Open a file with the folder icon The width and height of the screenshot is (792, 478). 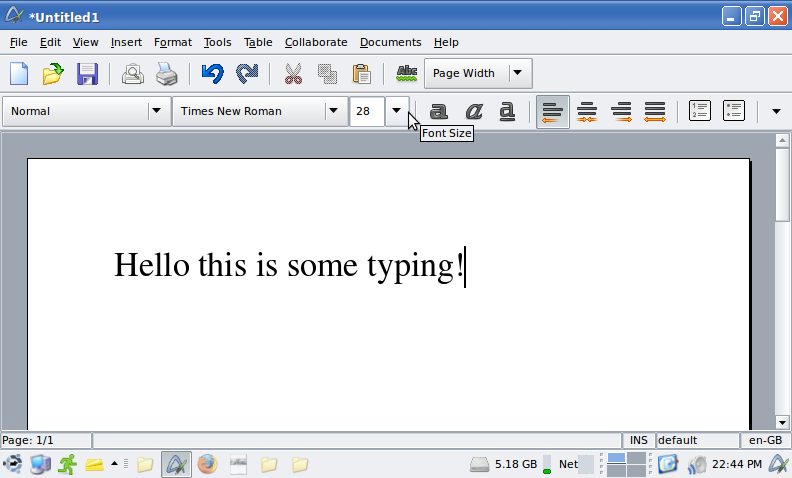(x=53, y=73)
